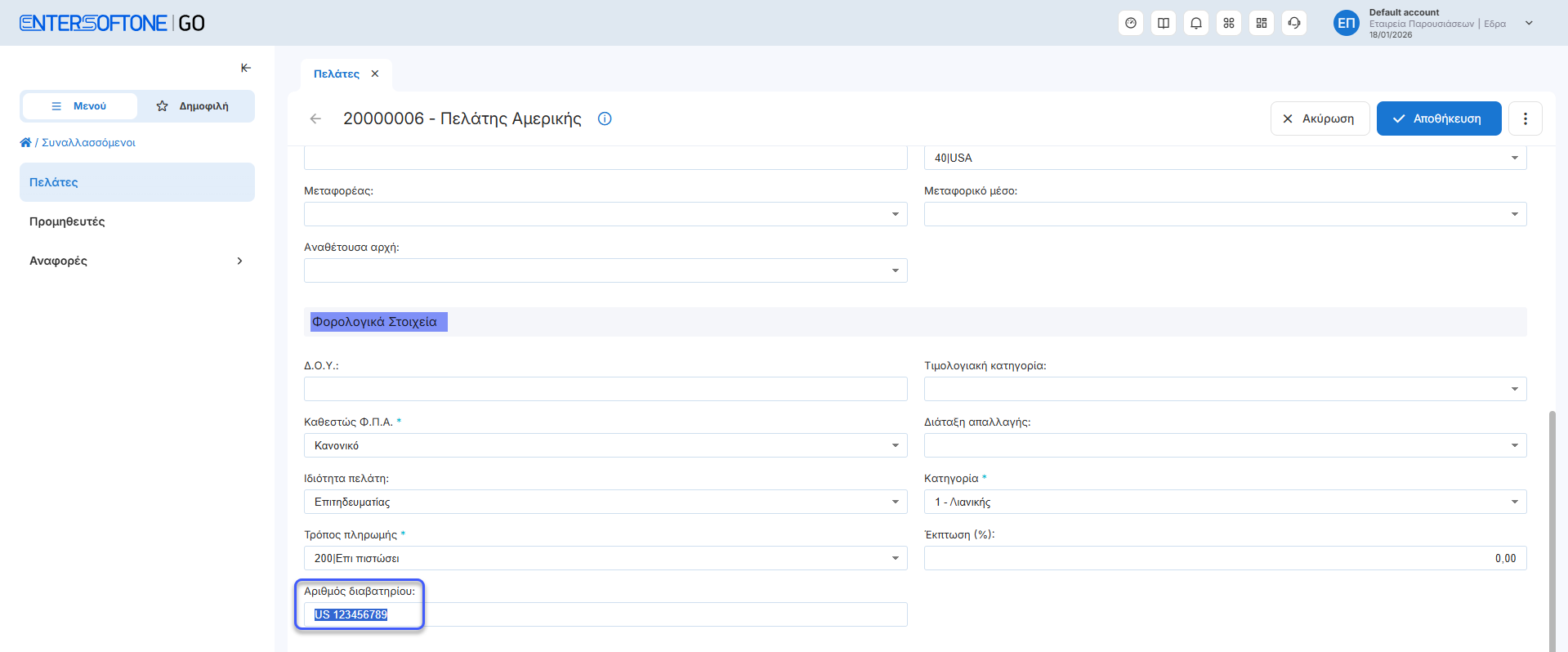1568x652 pixels.
Task: Collapse the sidebar with arrow icon
Action: [x=245, y=68]
